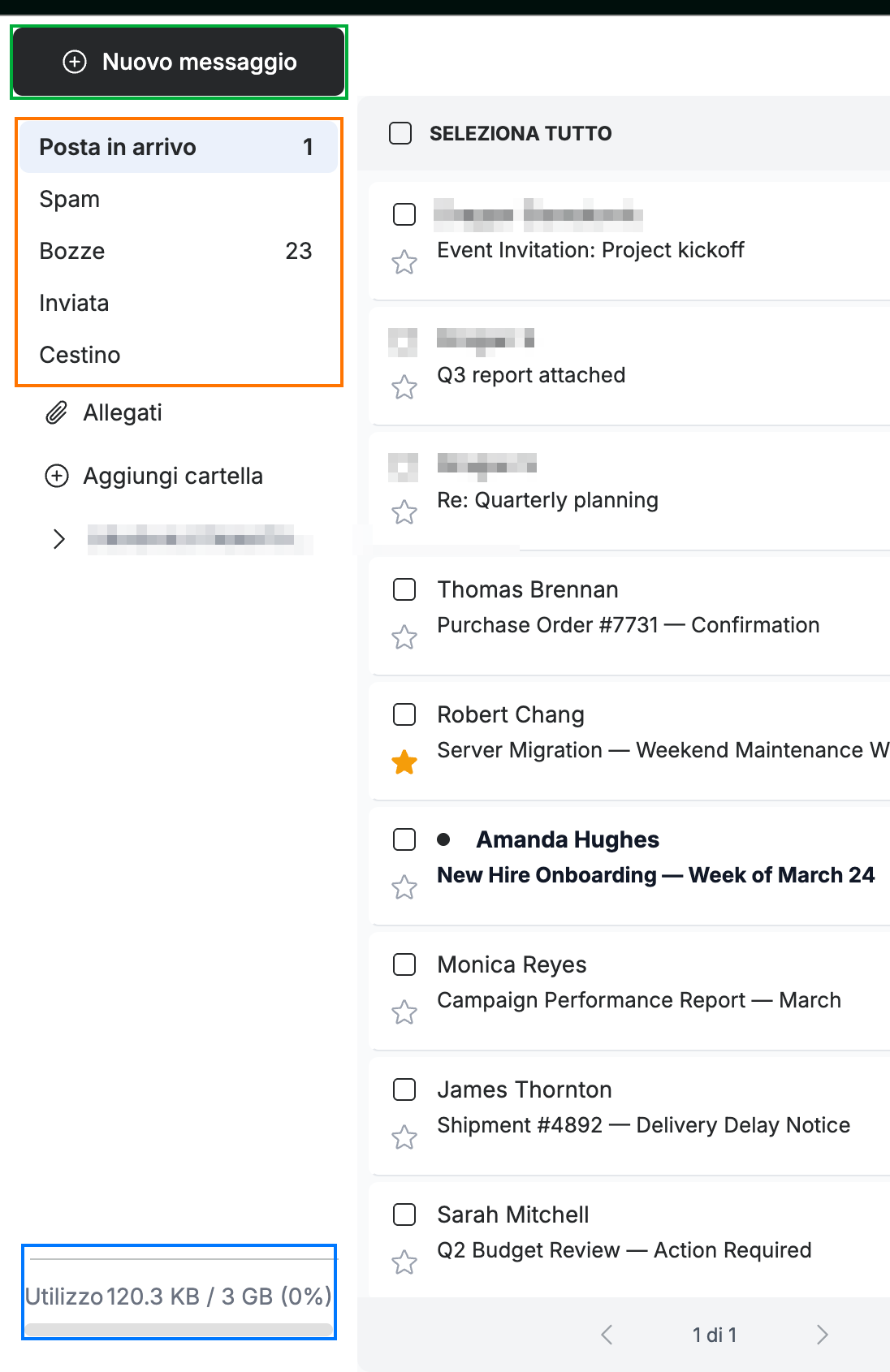The height and width of the screenshot is (1372, 890).
Task: Click sender name Monica Reyes
Action: pos(512,964)
